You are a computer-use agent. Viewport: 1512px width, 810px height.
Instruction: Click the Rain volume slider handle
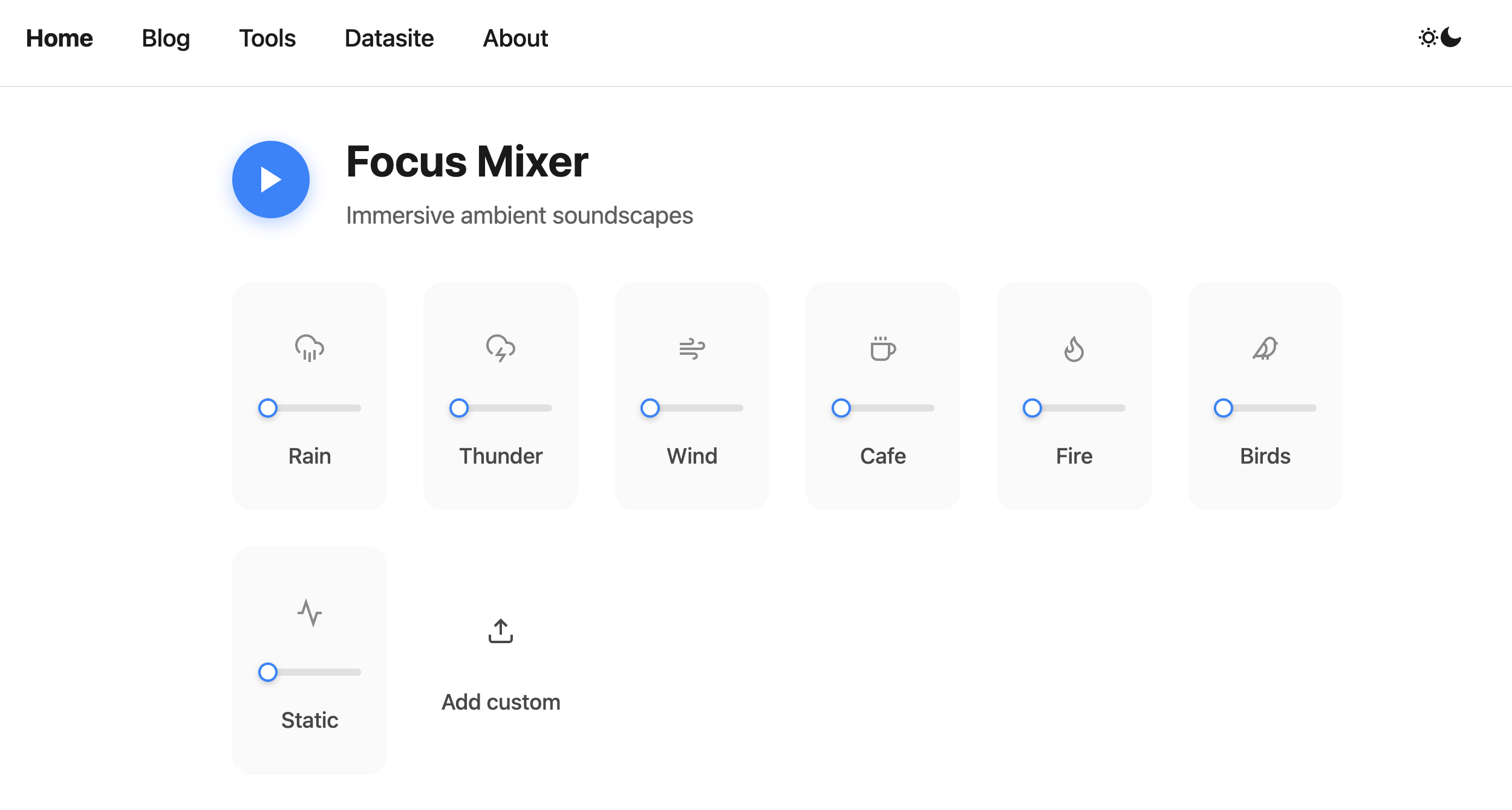click(268, 408)
